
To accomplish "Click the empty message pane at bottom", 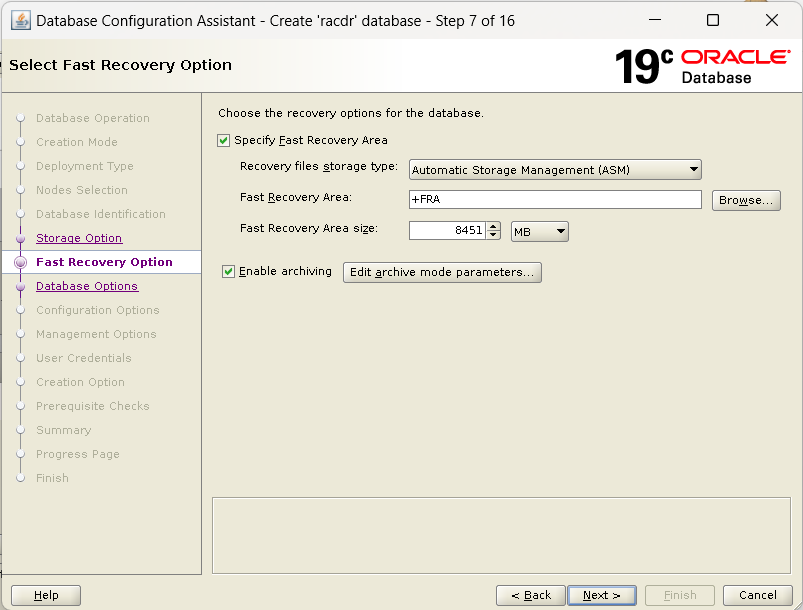I will click(501, 535).
